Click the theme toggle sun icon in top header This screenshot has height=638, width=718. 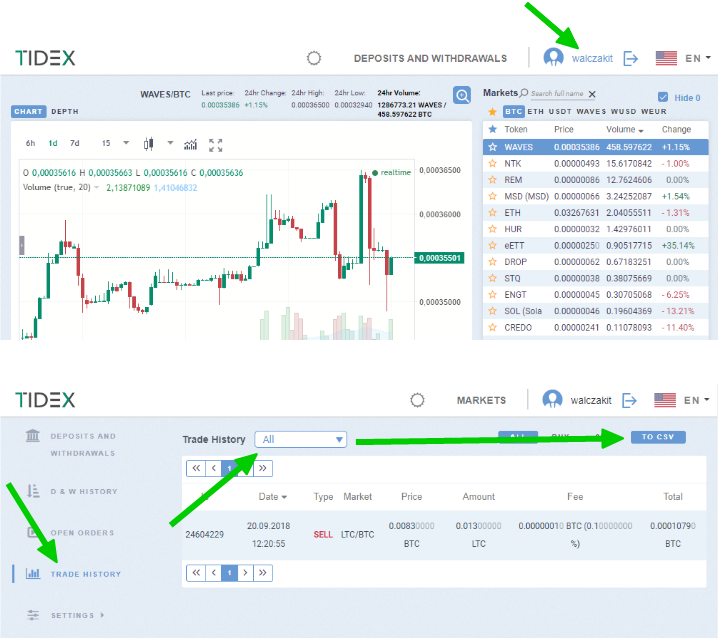click(314, 58)
